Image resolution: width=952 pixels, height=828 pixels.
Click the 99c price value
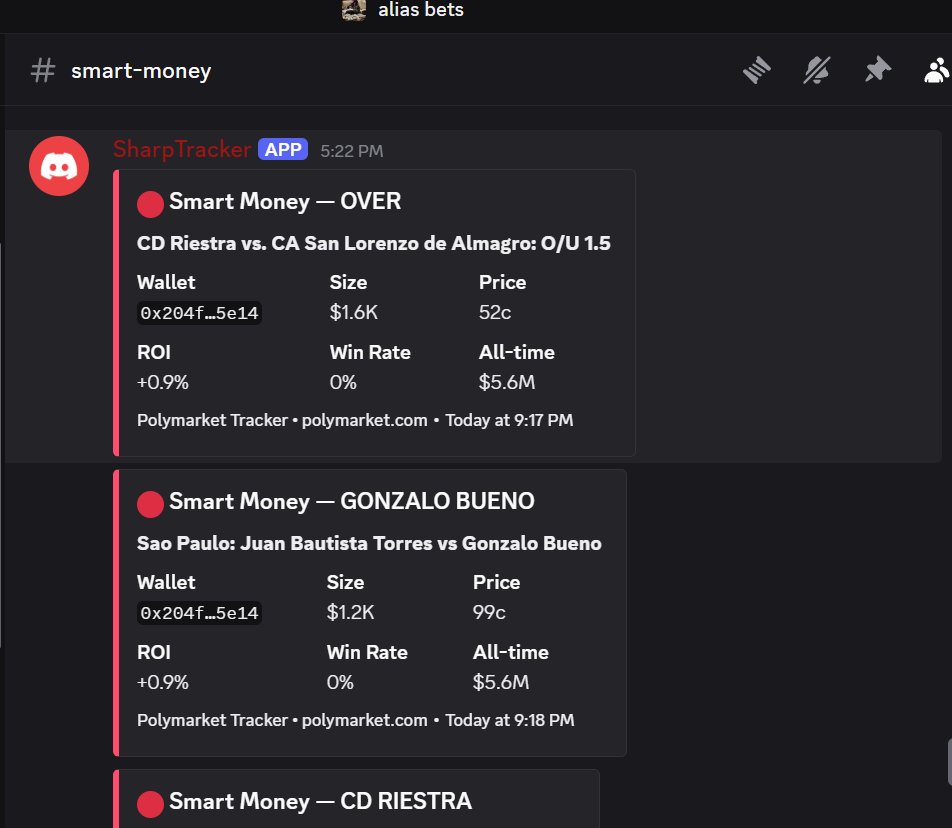pos(489,612)
